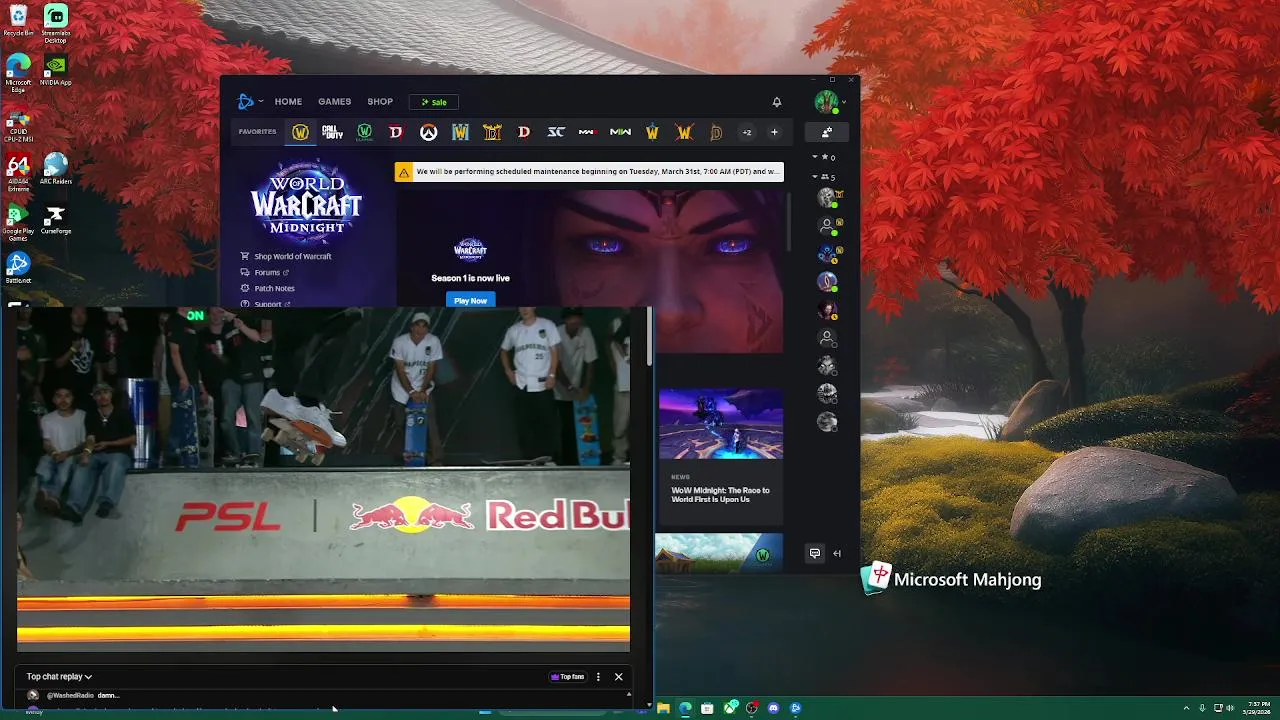Open the Battle.net logo menu
1280x720 pixels.
click(248, 101)
